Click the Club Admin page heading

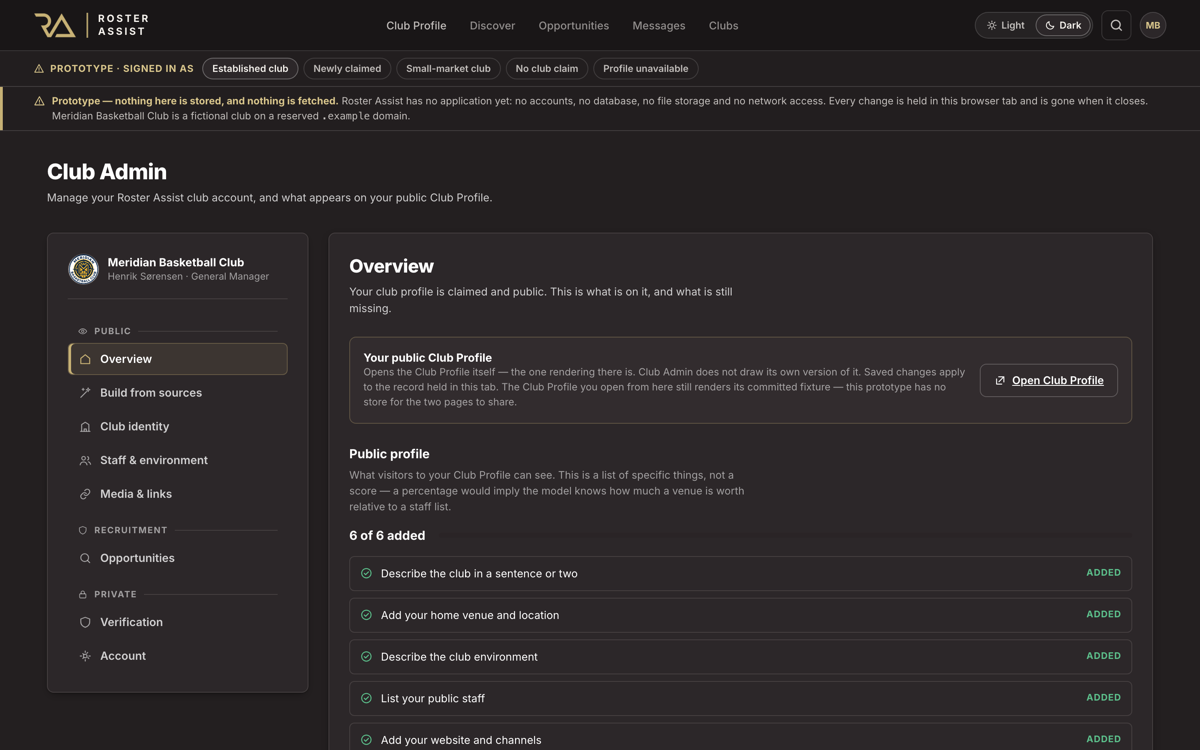107,172
